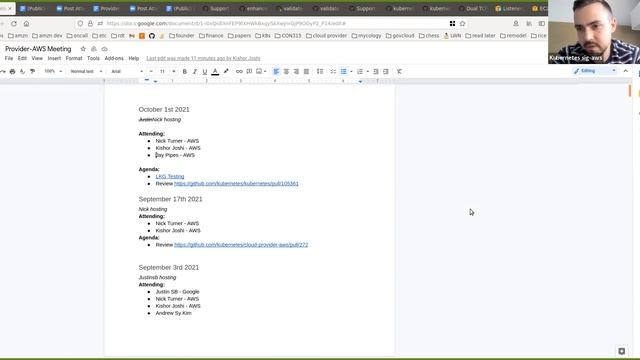Clear text formatting
This screenshot has height=360, width=640.
[x=399, y=71]
